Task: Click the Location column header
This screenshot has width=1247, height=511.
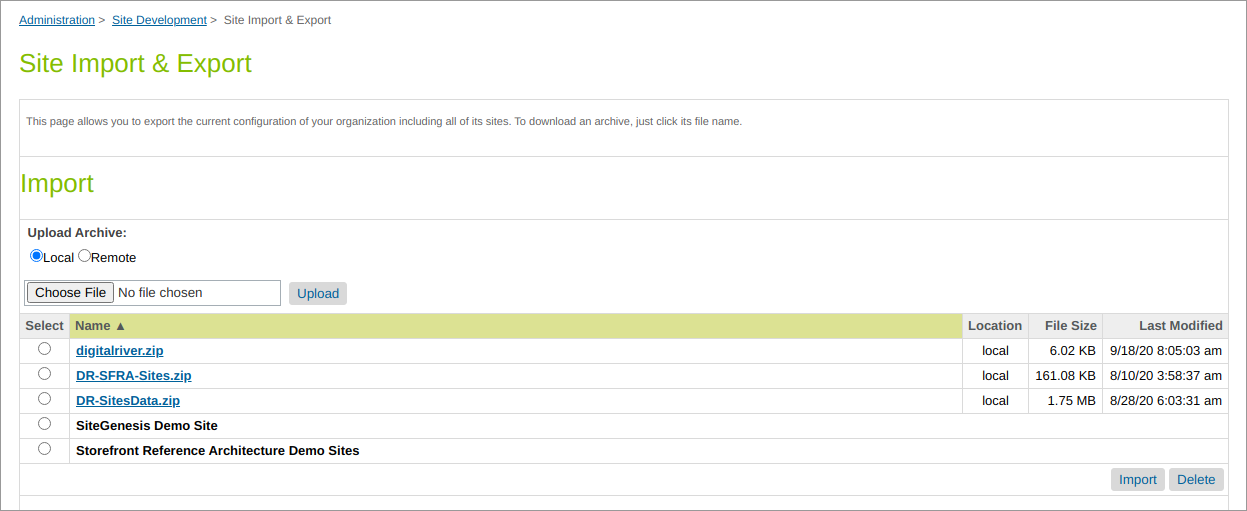Action: point(994,326)
